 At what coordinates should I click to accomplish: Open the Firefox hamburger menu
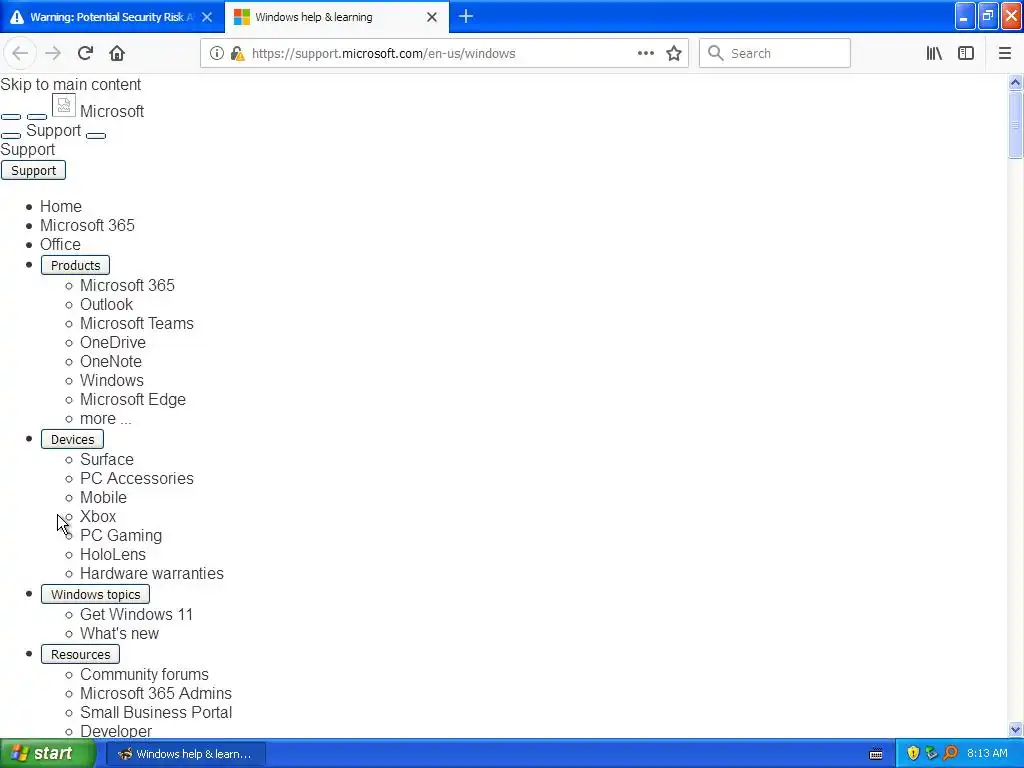1004,53
